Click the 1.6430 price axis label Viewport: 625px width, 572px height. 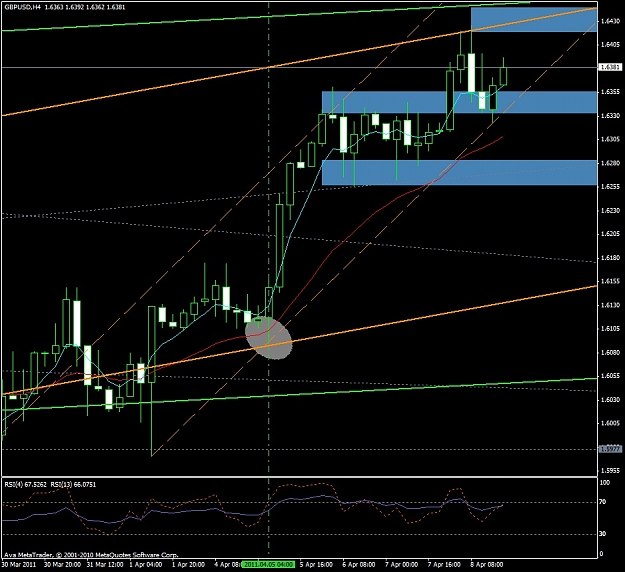tap(610, 21)
